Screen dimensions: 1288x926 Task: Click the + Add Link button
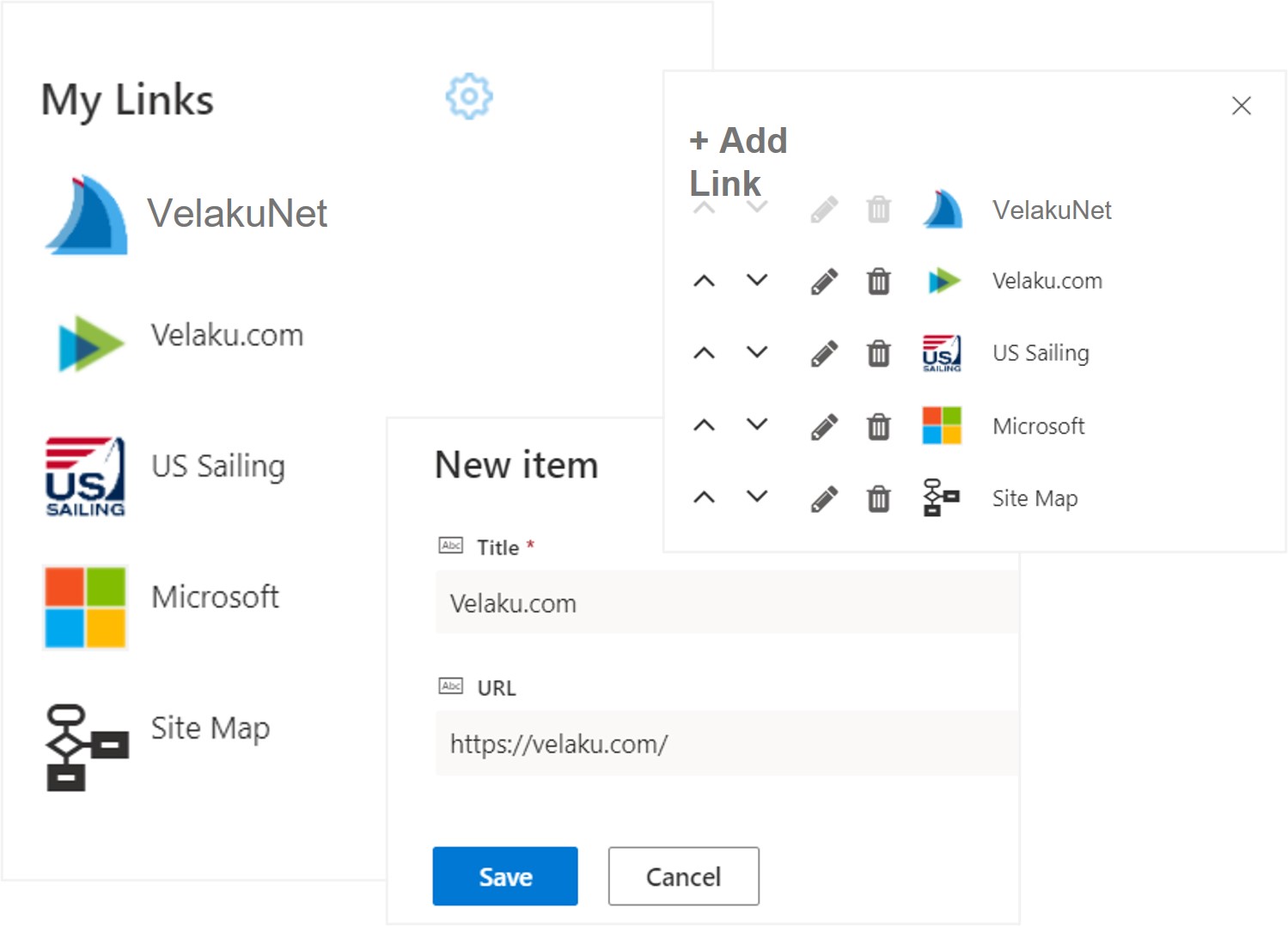[x=738, y=161]
